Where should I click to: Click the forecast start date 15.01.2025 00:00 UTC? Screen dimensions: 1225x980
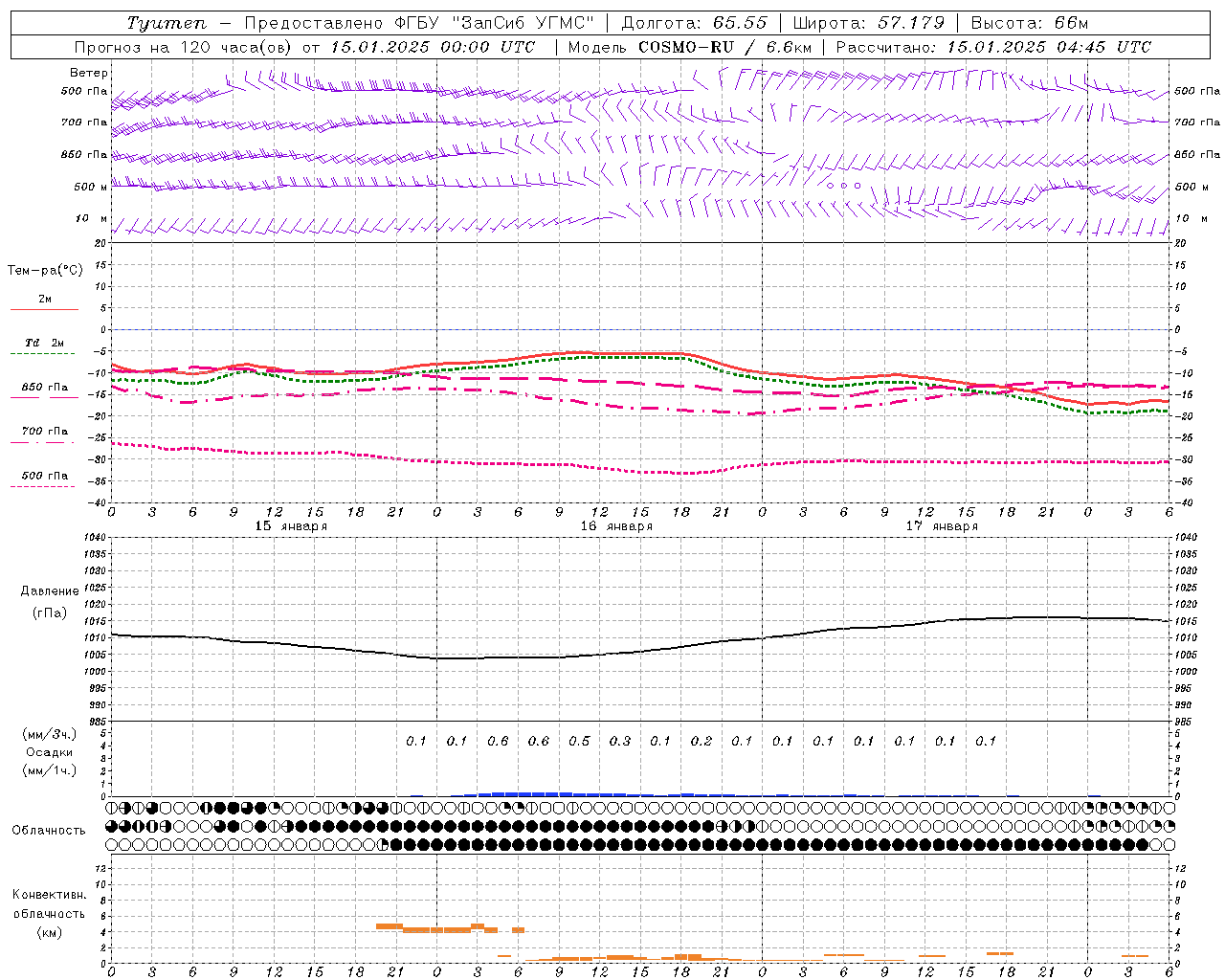coord(433,47)
